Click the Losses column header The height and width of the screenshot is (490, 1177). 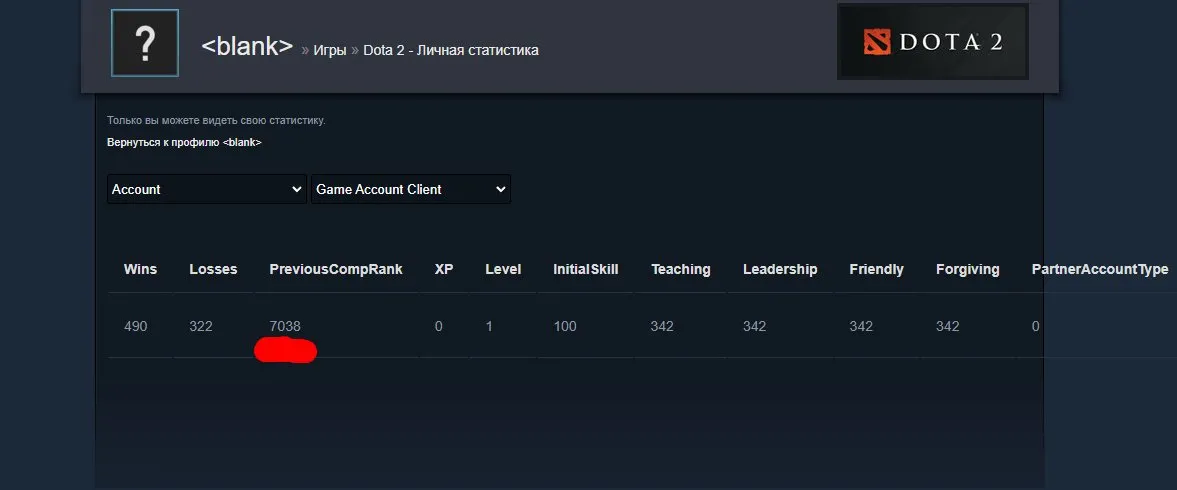tap(213, 269)
